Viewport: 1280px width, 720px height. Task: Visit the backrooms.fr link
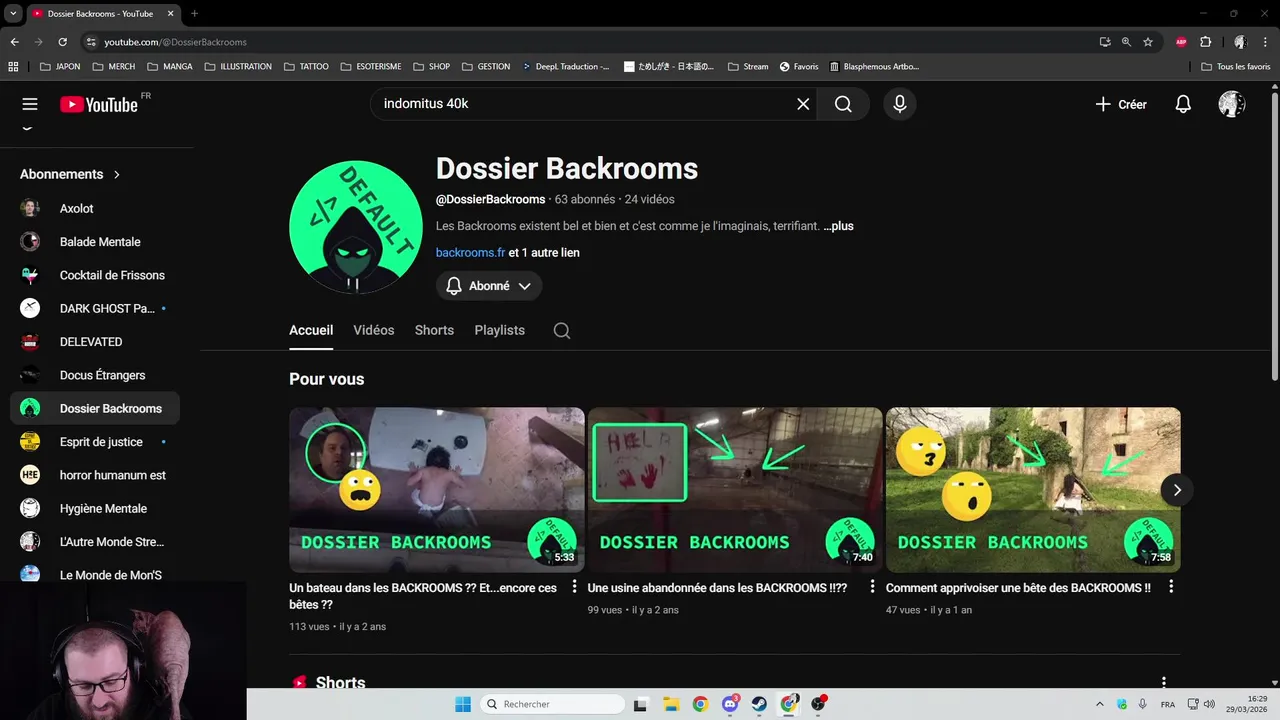(x=470, y=253)
